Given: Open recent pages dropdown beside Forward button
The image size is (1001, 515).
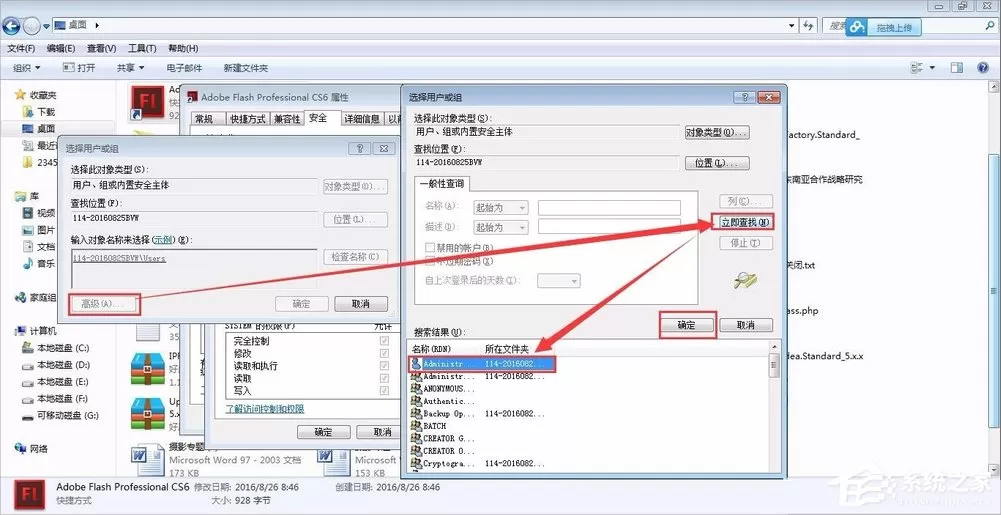Looking at the screenshot, I should click(47, 27).
